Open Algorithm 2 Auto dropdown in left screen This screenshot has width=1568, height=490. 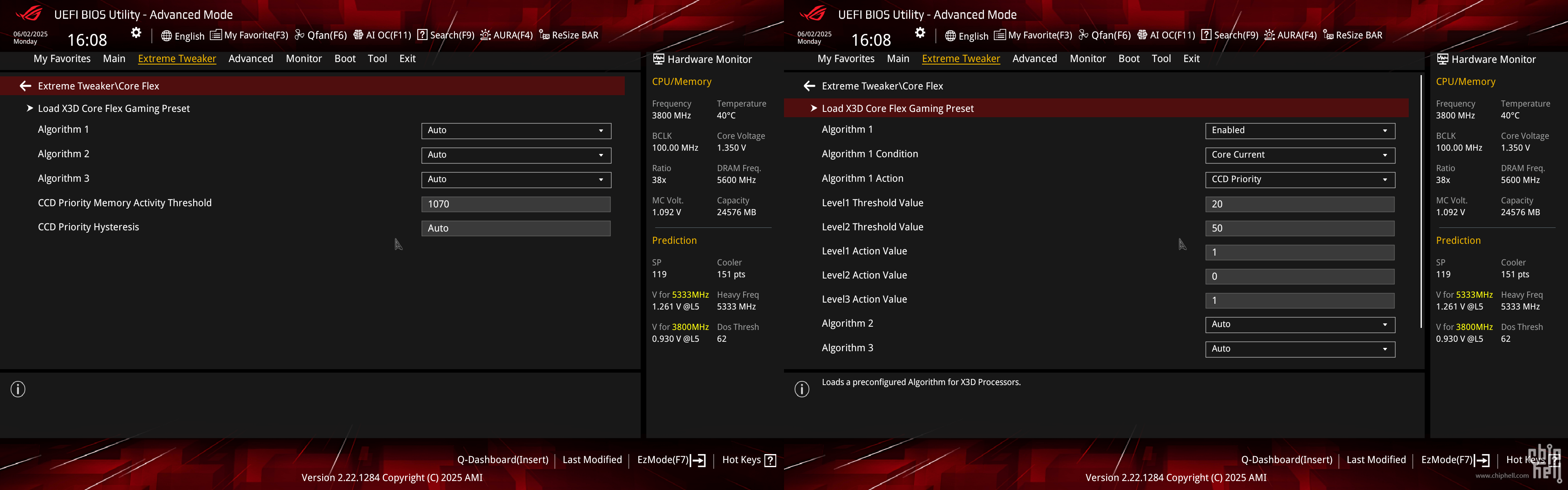coord(516,155)
